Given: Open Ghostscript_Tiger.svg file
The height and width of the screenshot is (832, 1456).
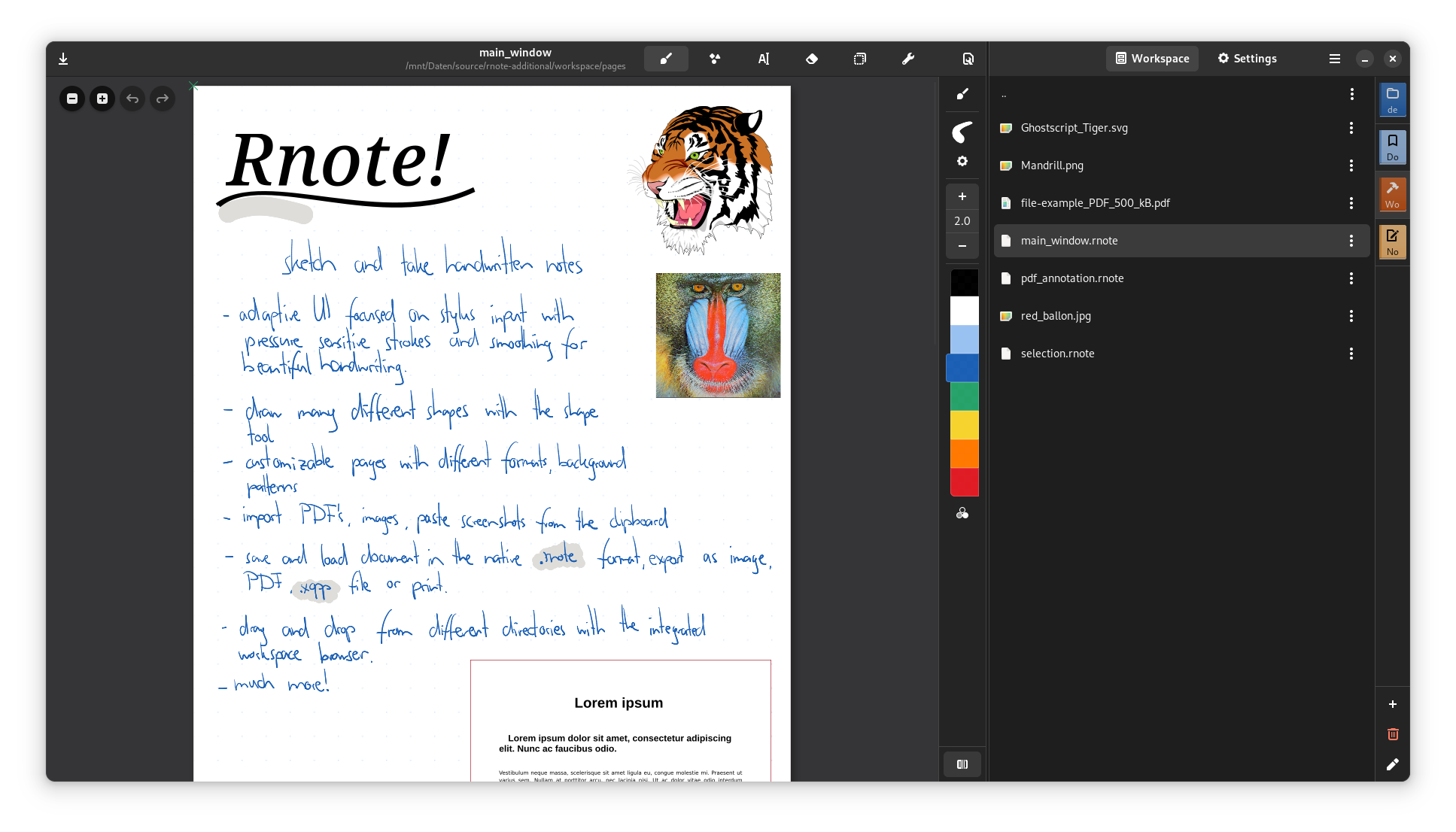Looking at the screenshot, I should pos(1181,128).
